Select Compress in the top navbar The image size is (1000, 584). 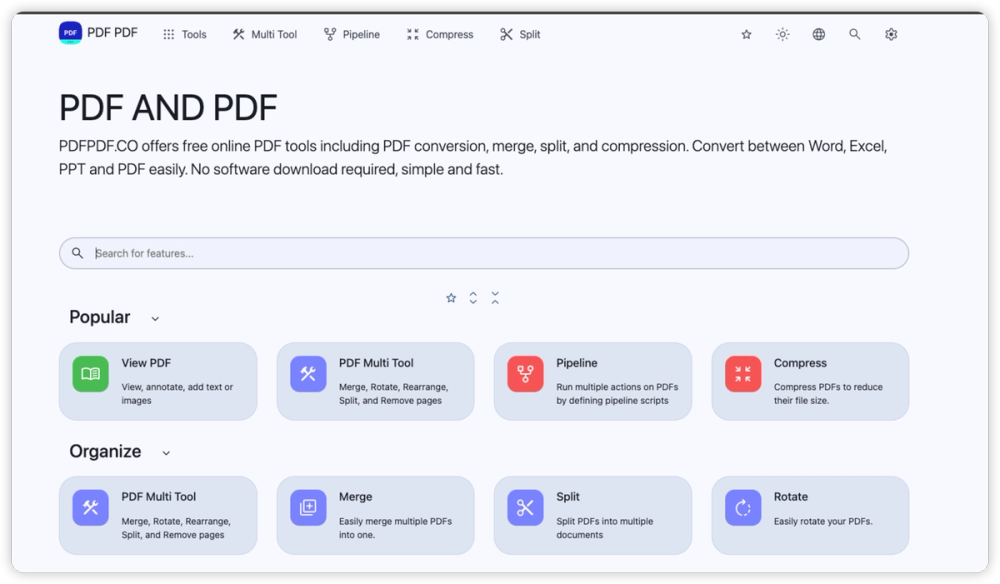[440, 34]
